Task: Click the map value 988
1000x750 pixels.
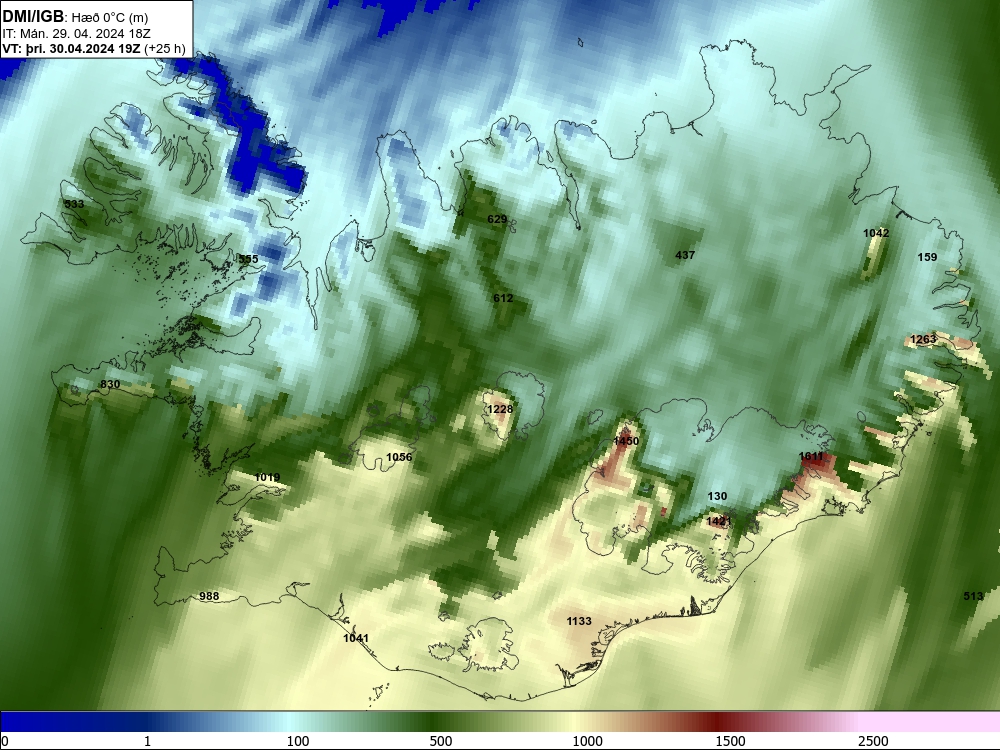Action: (209, 597)
